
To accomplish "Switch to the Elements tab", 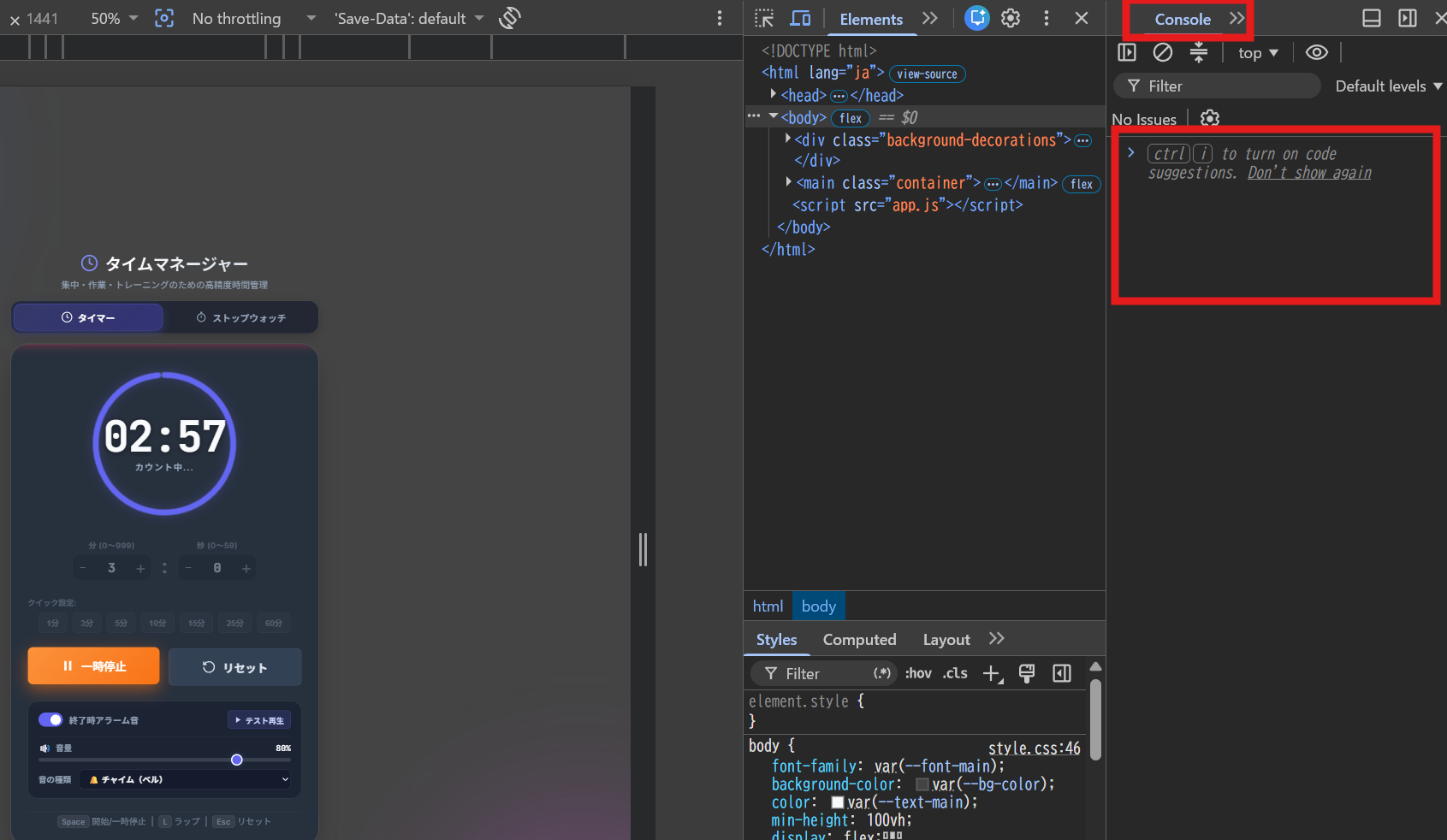I will (871, 19).
